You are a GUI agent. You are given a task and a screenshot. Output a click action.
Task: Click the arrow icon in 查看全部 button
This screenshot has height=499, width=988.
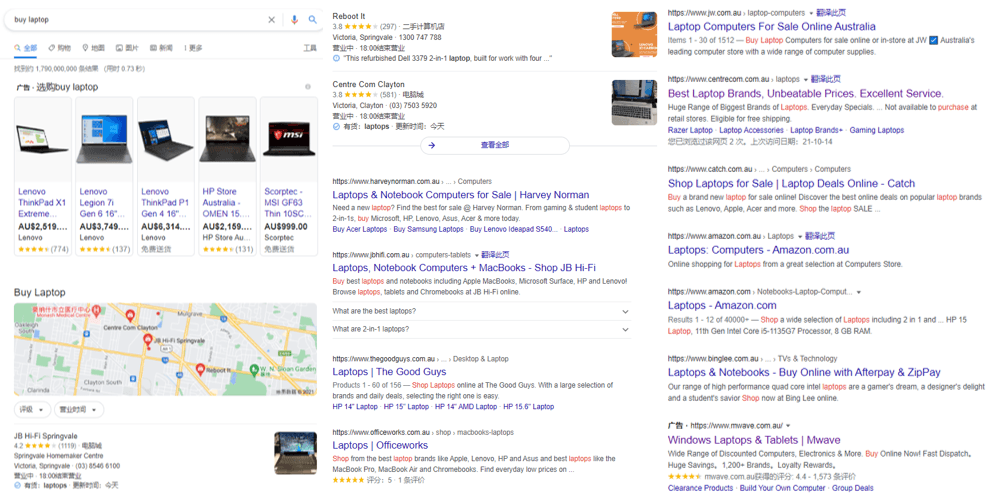432,145
